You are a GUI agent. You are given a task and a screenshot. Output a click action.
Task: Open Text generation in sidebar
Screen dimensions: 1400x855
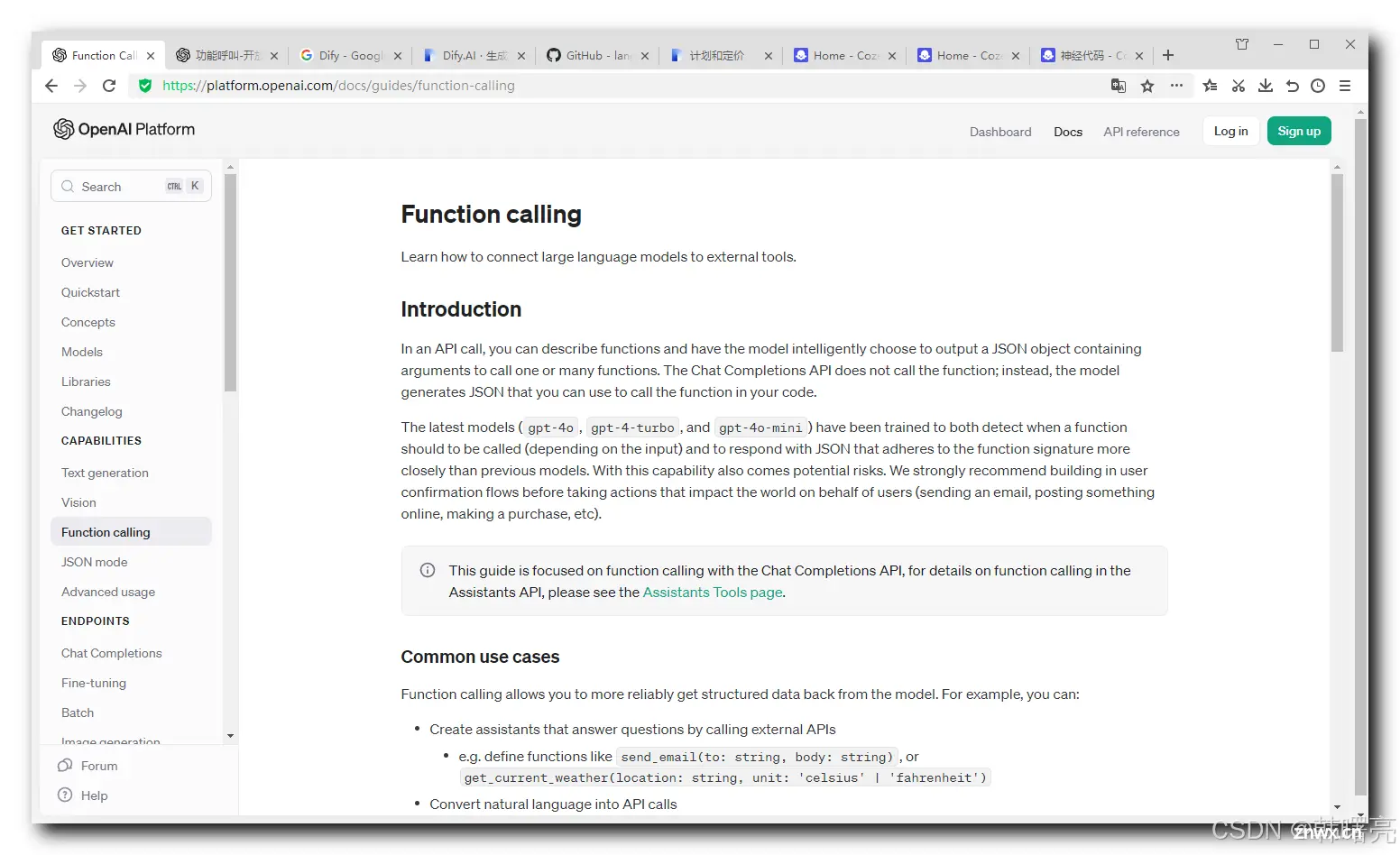click(x=105, y=473)
